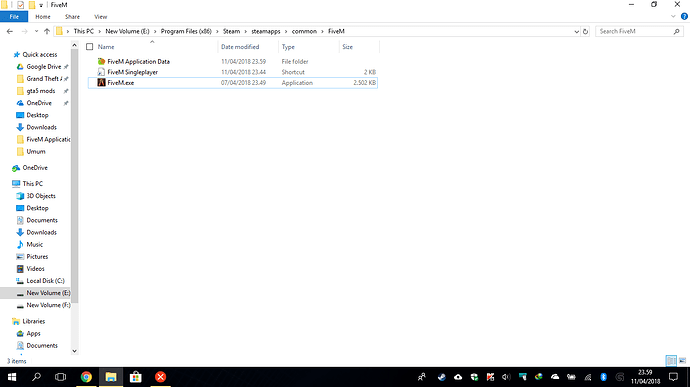Open 3D Objects under This PC
690x387 pixels.
tap(41, 196)
